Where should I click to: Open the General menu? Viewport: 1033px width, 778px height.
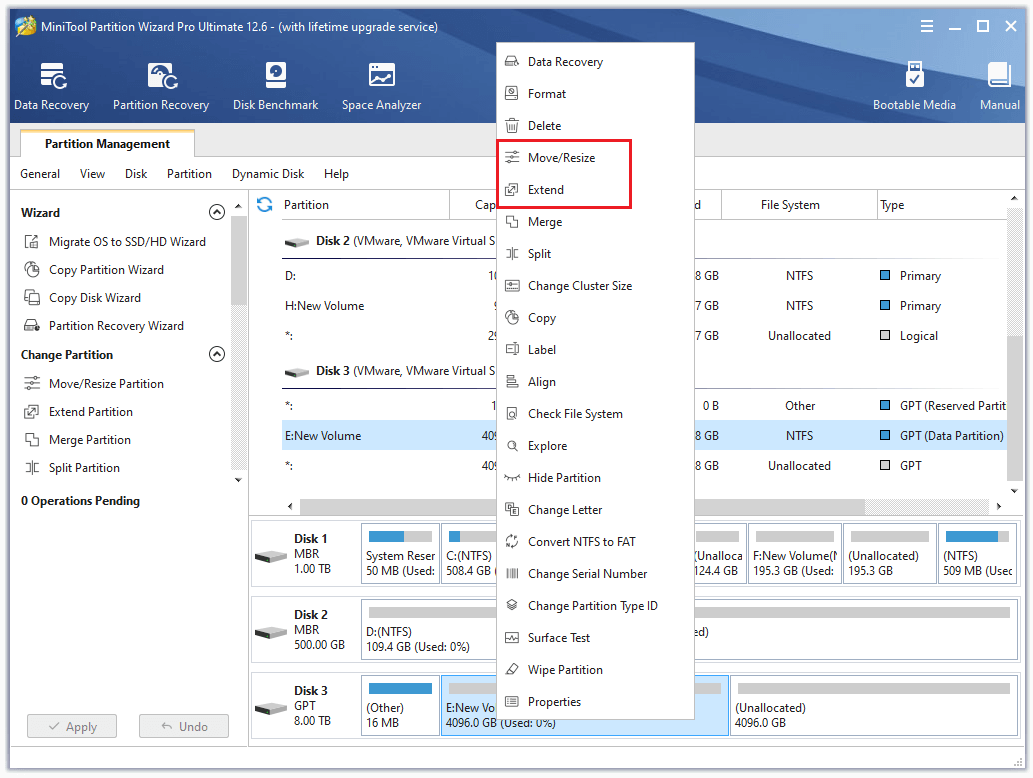(40, 174)
